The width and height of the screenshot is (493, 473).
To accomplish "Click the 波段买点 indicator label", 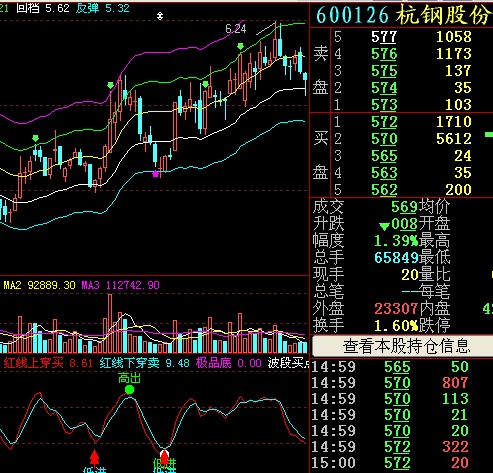I will pyautogui.click(x=288, y=363).
